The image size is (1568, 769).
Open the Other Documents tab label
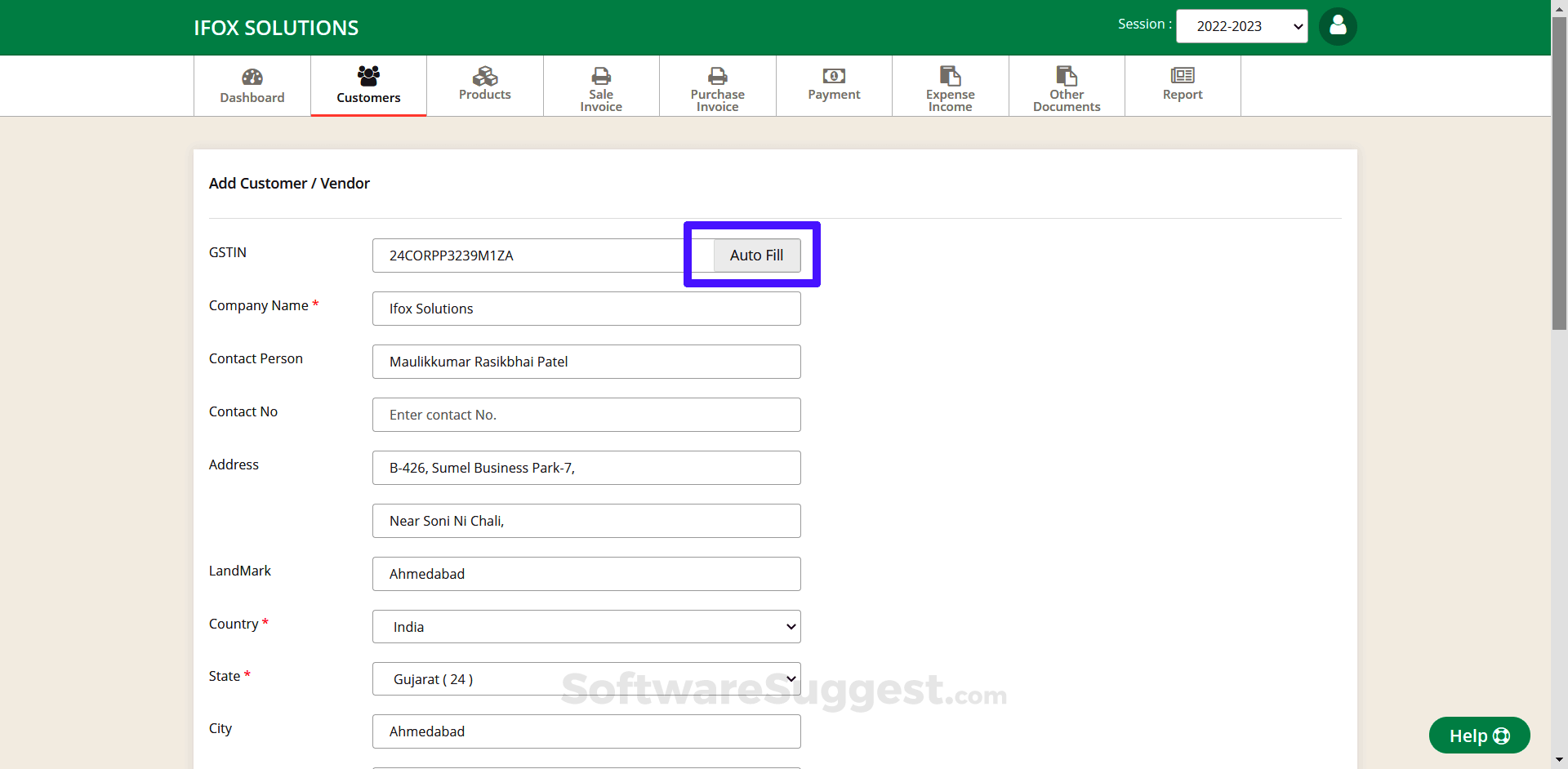click(1067, 100)
